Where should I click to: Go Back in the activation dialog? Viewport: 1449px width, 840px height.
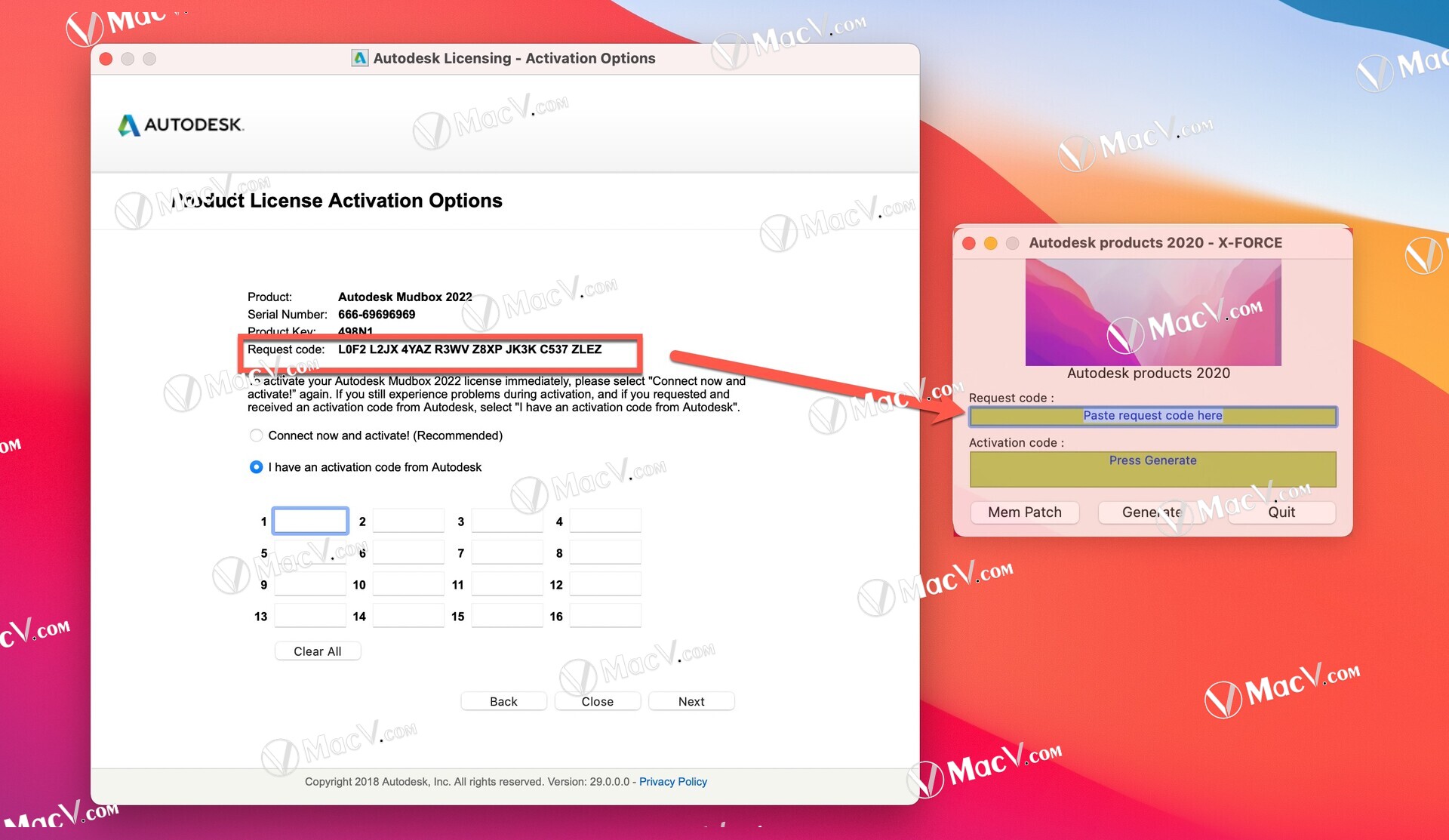(x=503, y=701)
